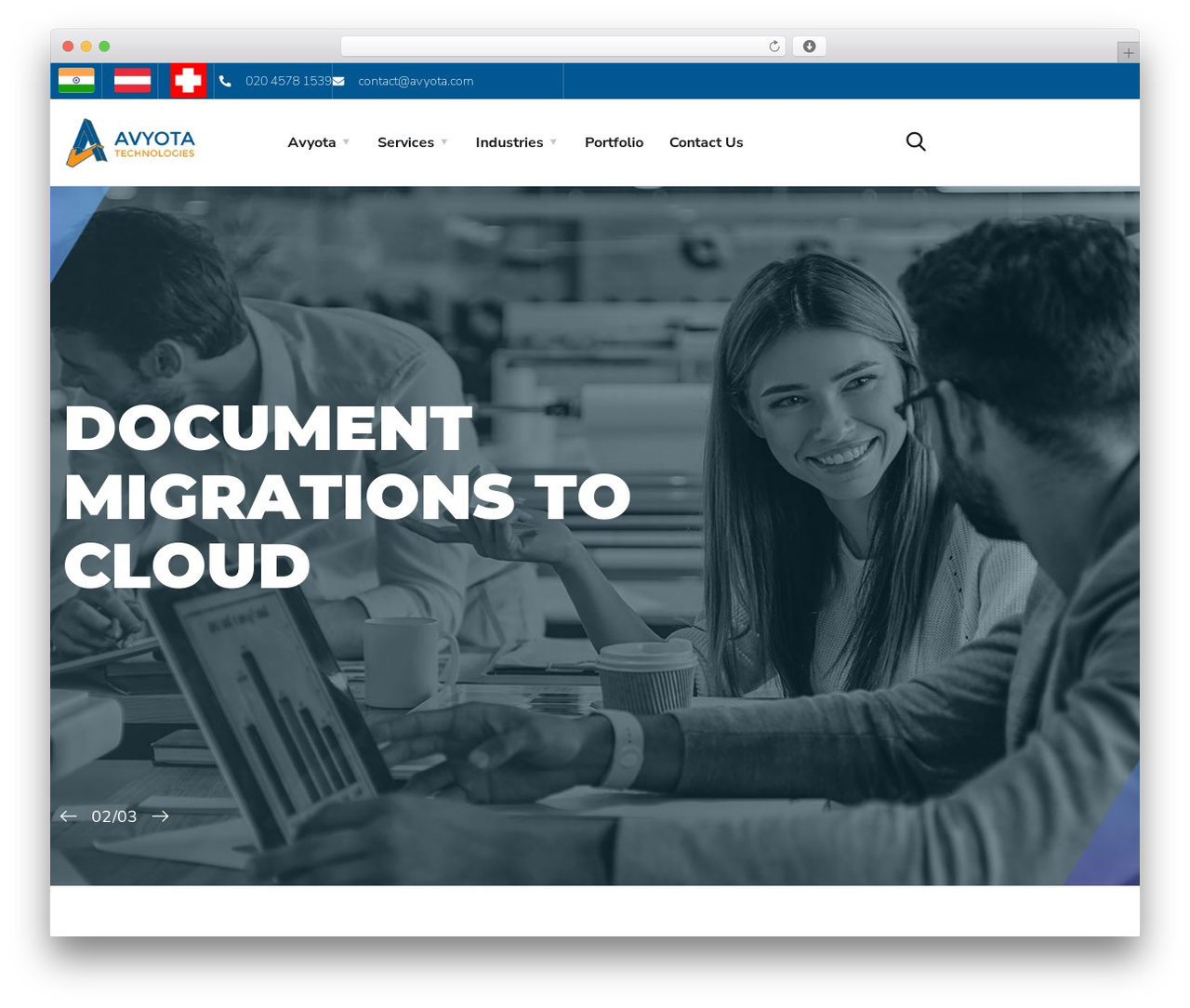Click the contact@avyota.com email link

click(x=416, y=81)
